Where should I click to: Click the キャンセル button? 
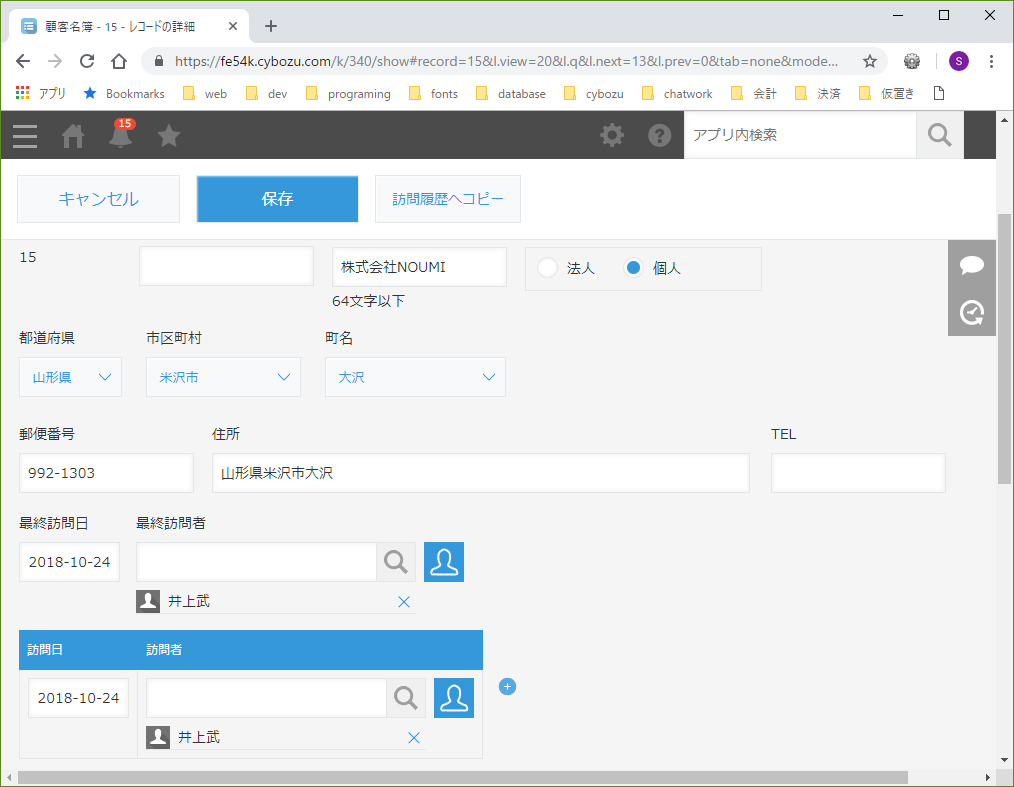point(98,199)
